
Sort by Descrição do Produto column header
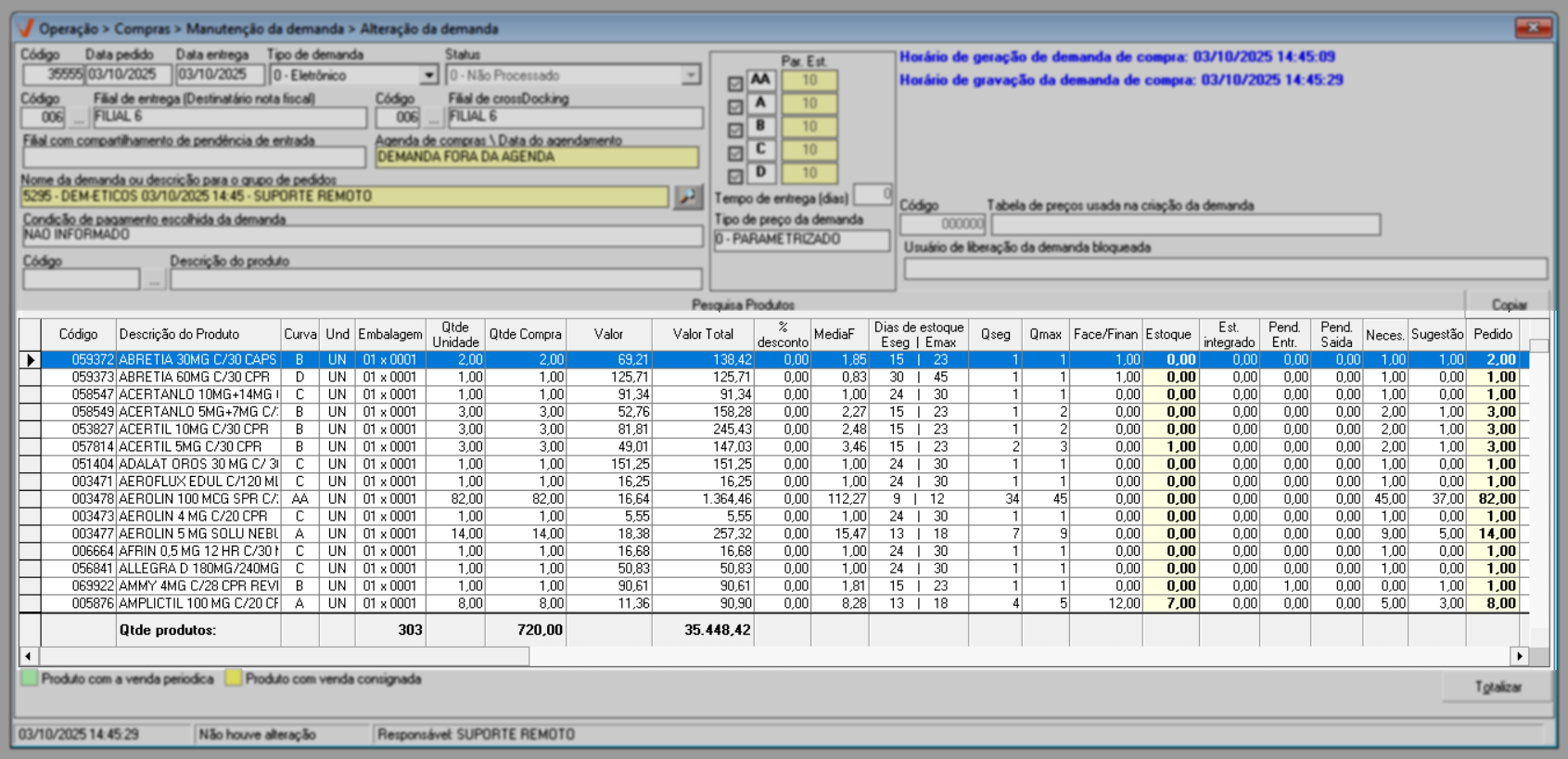(179, 335)
